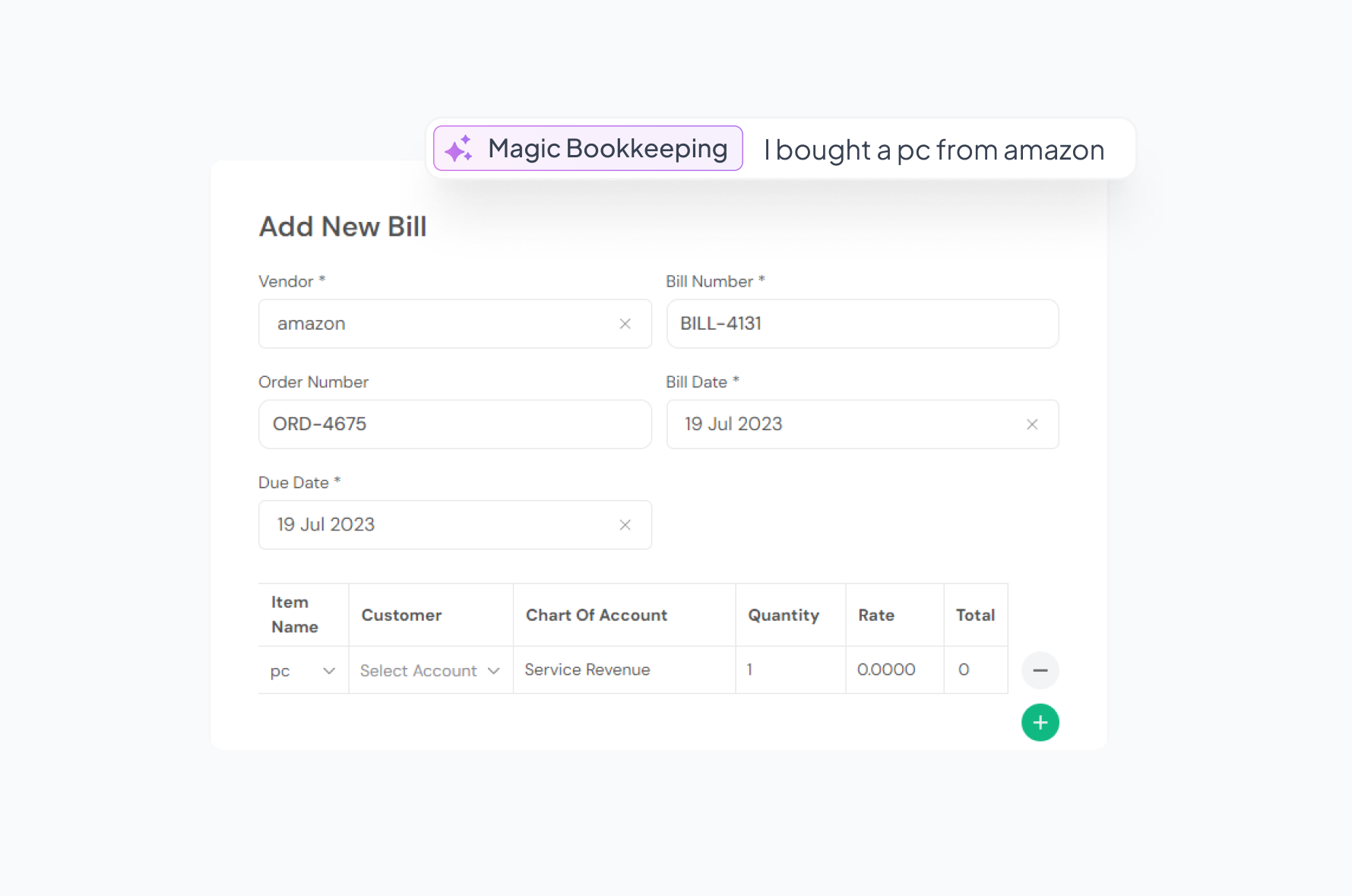Click the Chart Of Account column header
Viewport: 1352px width, 896px height.
tap(597, 616)
